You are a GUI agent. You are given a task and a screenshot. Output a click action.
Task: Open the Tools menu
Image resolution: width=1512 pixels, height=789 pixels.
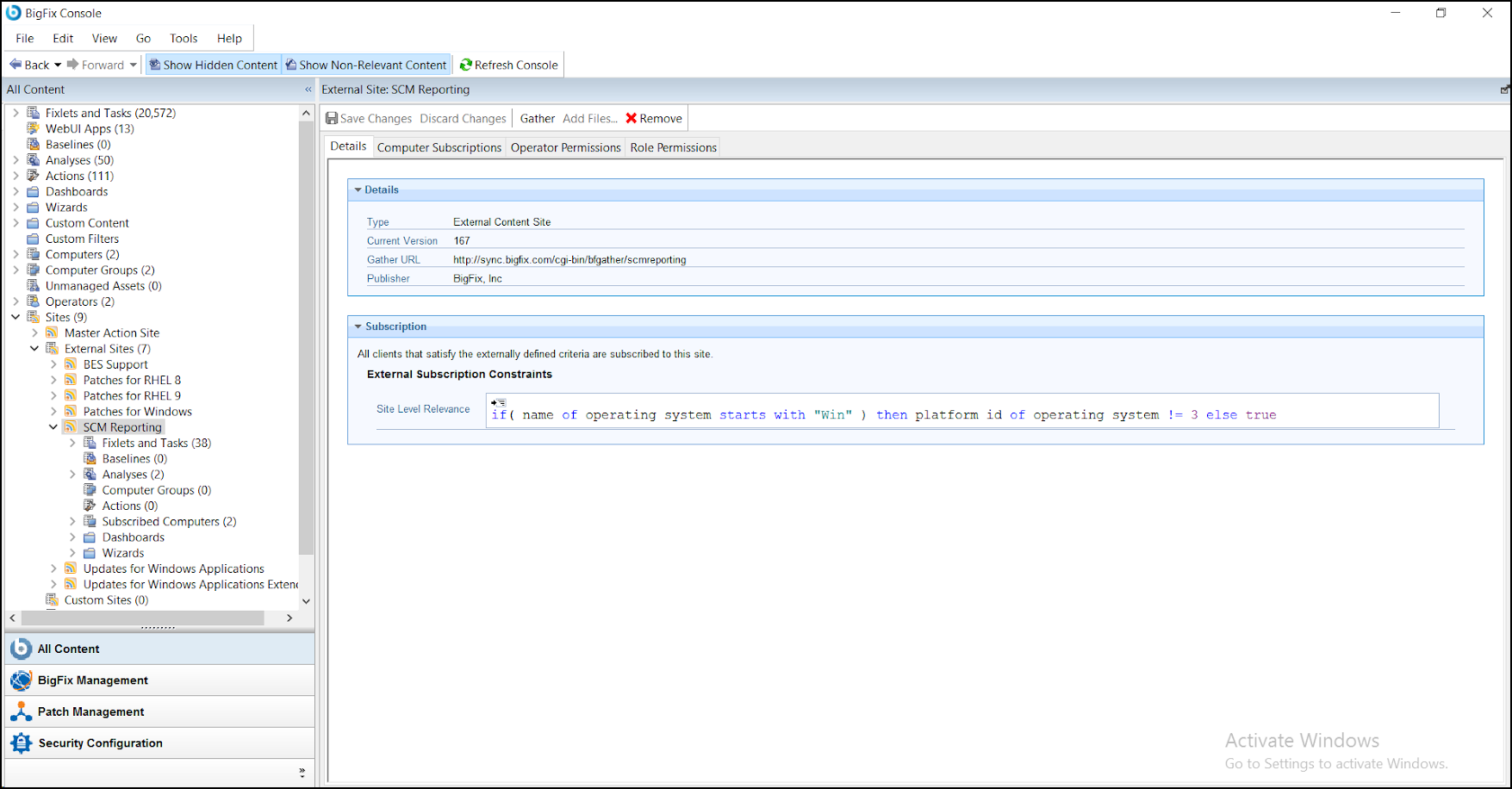(183, 38)
